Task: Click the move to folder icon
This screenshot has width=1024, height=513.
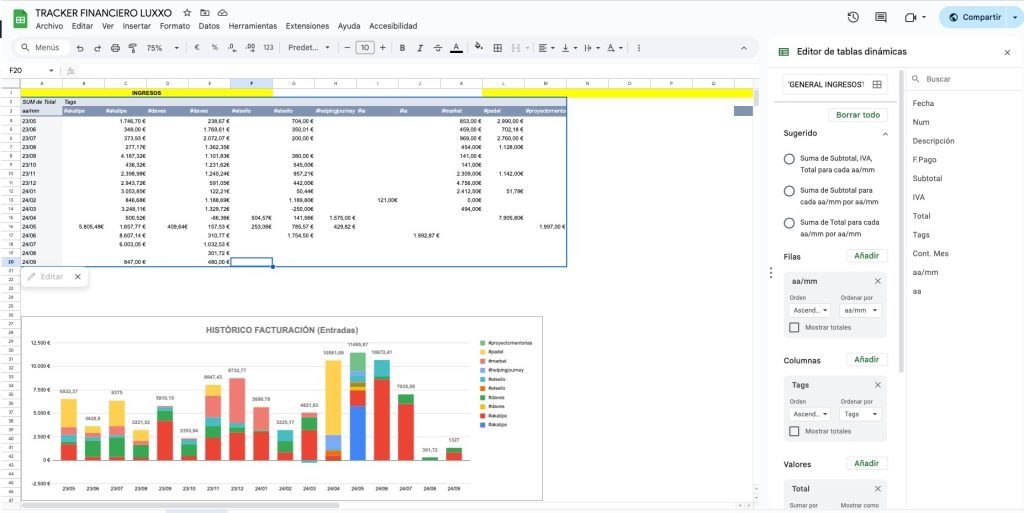Action: 205,13
